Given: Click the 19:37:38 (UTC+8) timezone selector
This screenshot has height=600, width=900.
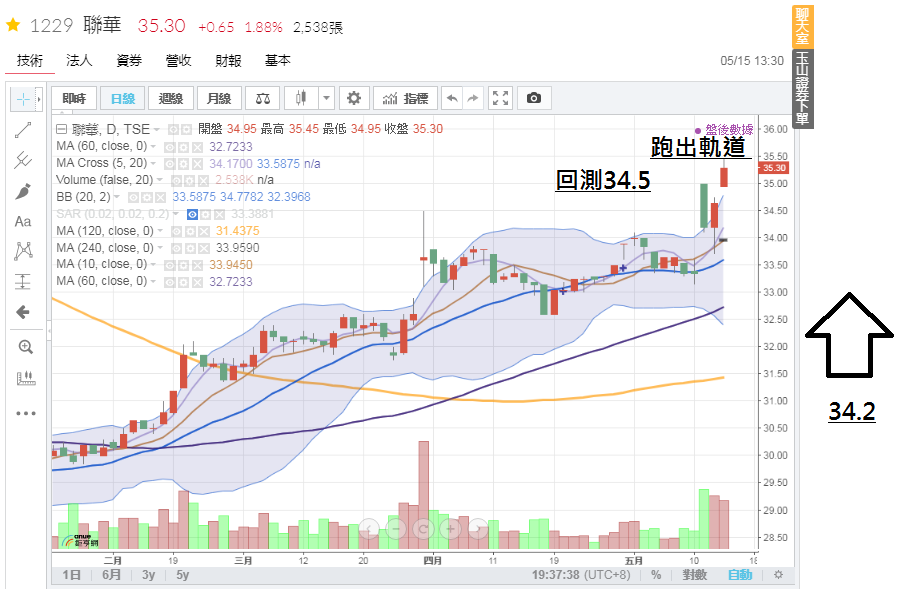Looking at the screenshot, I should tap(581, 575).
